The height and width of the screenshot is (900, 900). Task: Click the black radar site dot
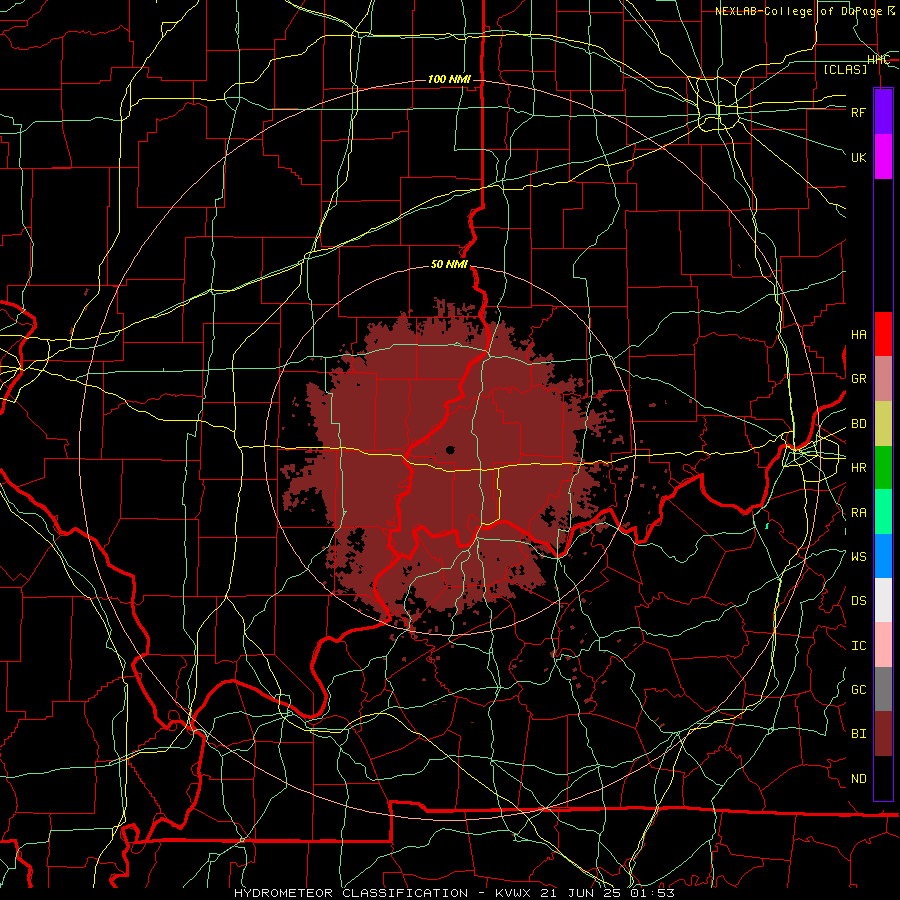tap(450, 449)
